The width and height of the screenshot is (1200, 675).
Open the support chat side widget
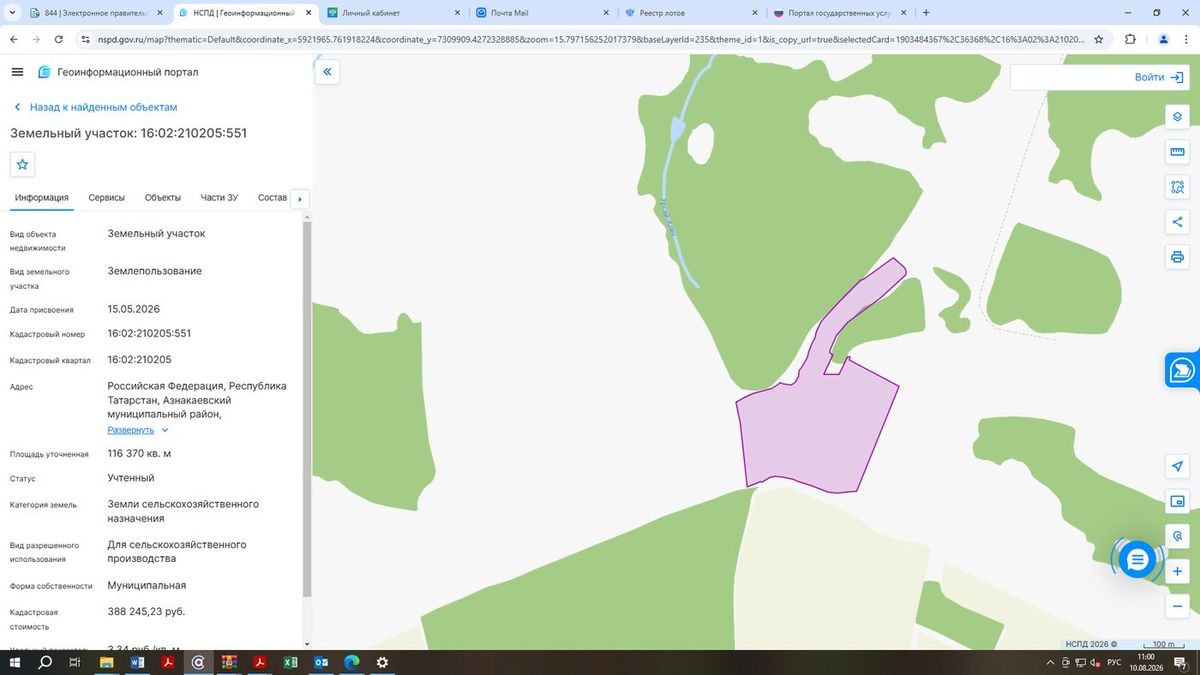pos(1182,370)
